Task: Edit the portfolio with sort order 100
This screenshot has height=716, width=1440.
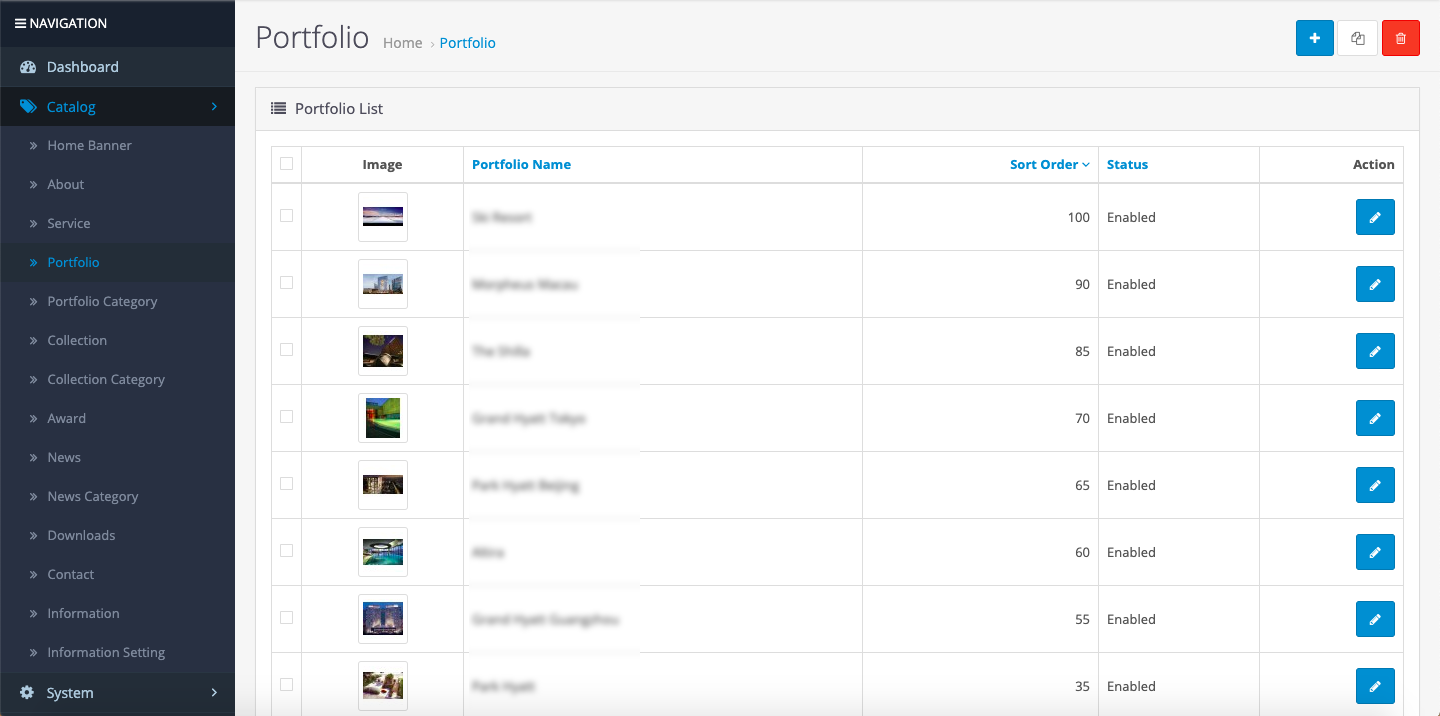Action: (x=1374, y=217)
